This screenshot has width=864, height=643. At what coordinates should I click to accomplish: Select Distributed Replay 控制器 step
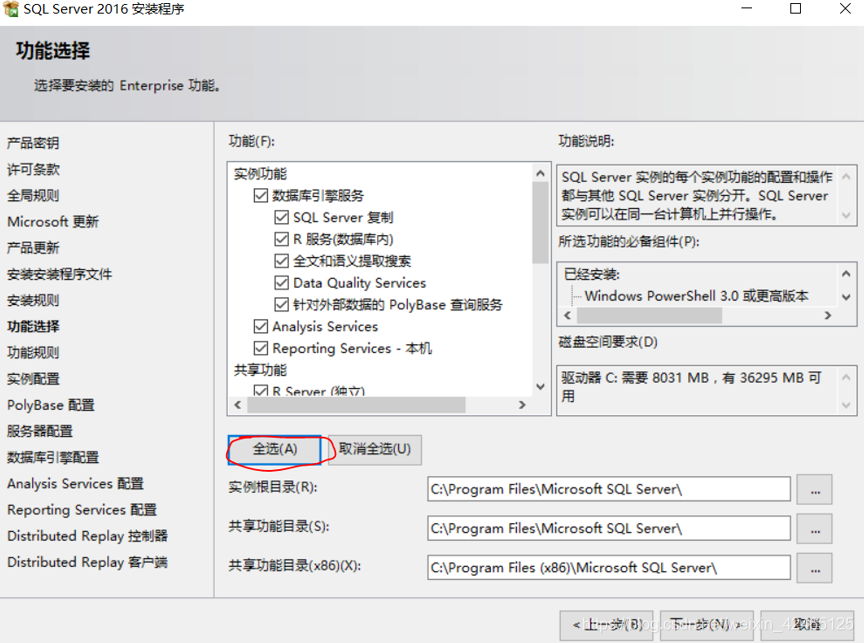(x=88, y=536)
